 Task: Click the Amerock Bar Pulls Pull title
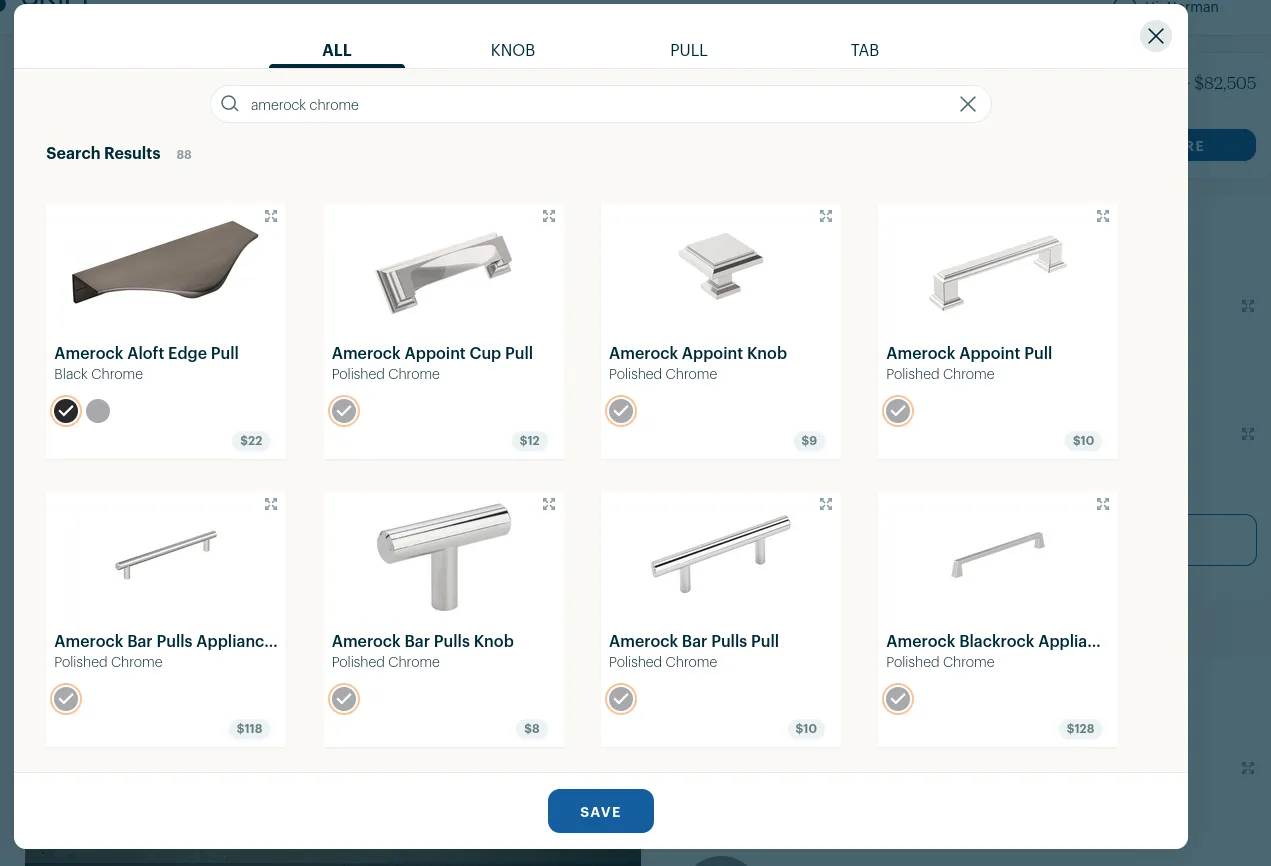tap(694, 641)
